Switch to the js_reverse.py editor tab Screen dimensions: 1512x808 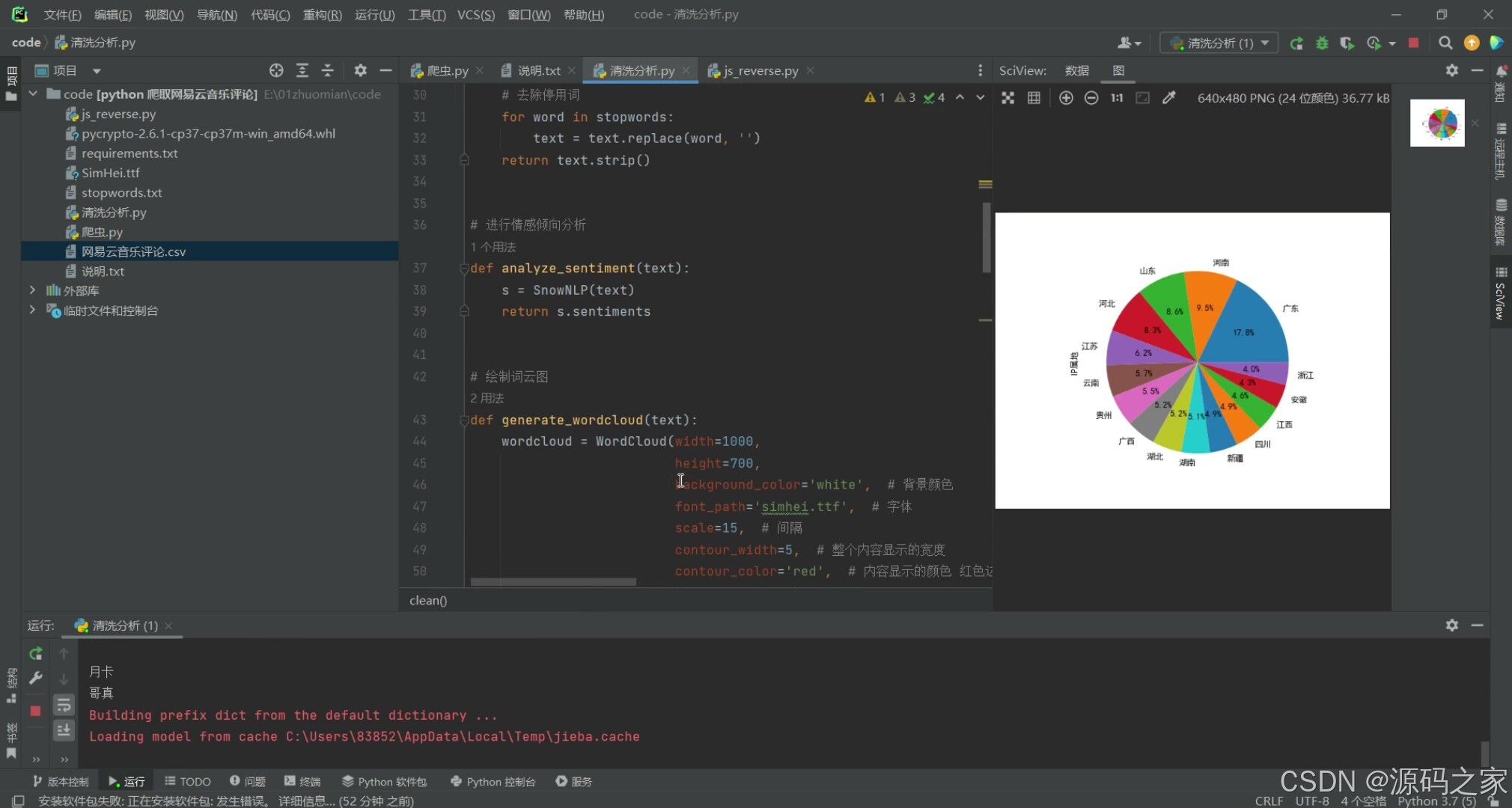[x=760, y=70]
